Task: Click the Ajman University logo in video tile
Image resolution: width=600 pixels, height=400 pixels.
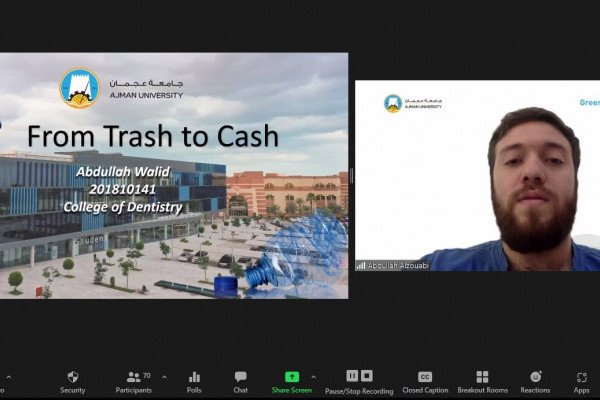Action: [393, 103]
